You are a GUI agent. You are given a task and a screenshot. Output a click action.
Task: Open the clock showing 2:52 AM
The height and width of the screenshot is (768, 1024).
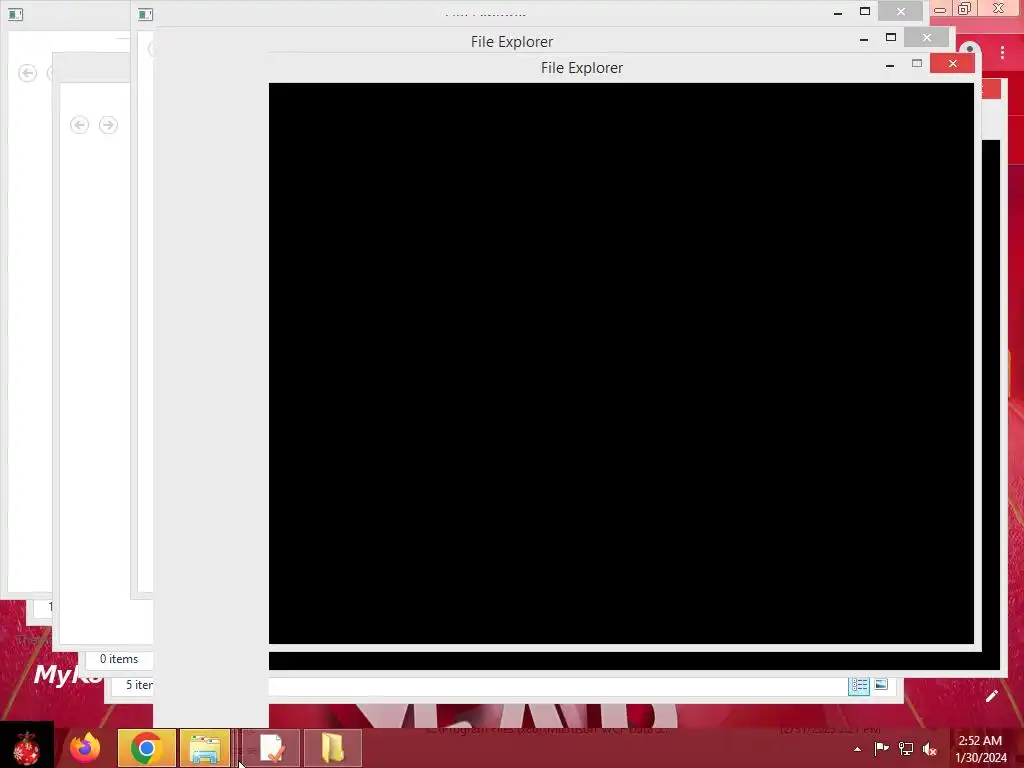coord(980,749)
